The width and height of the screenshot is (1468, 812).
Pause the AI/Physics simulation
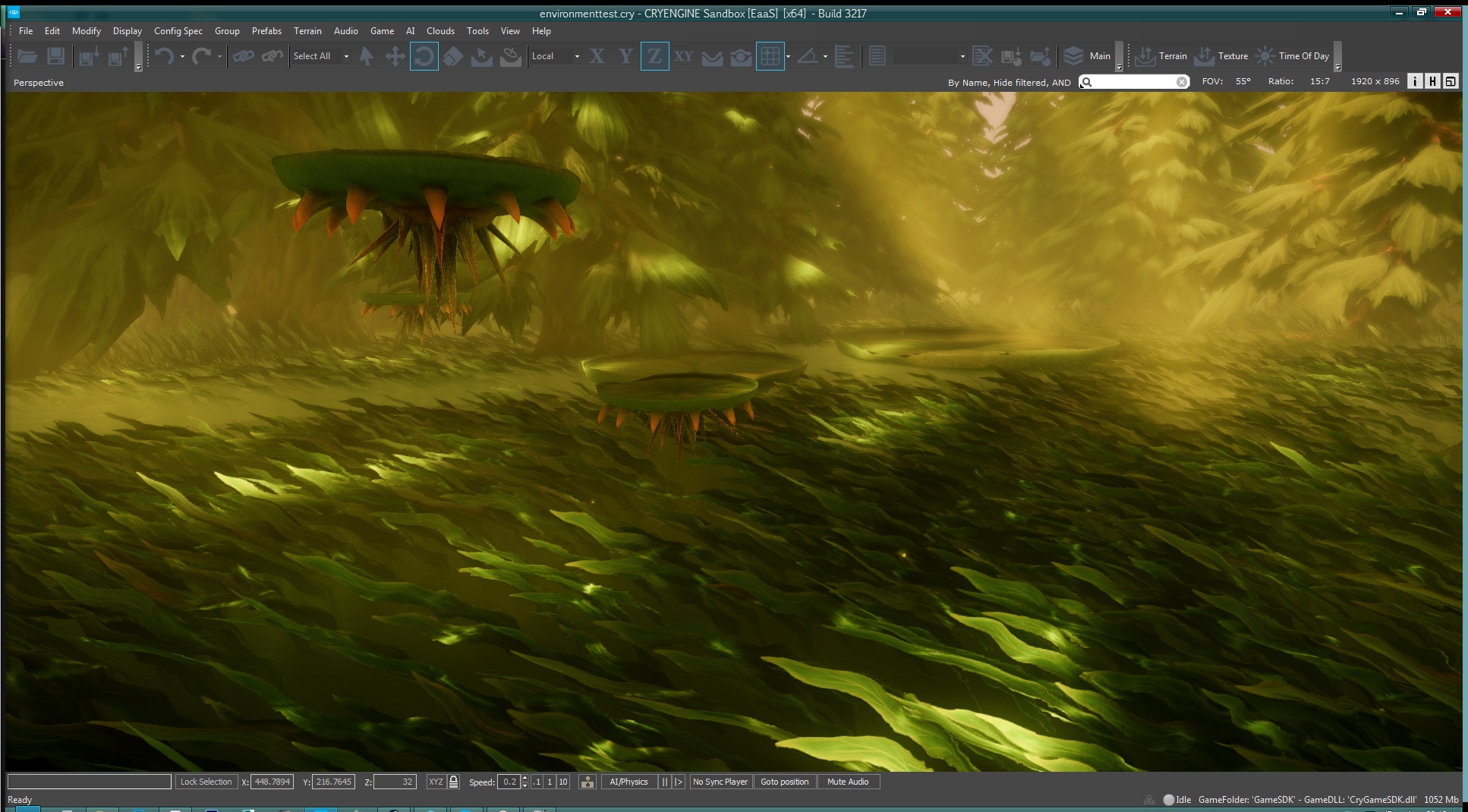665,782
